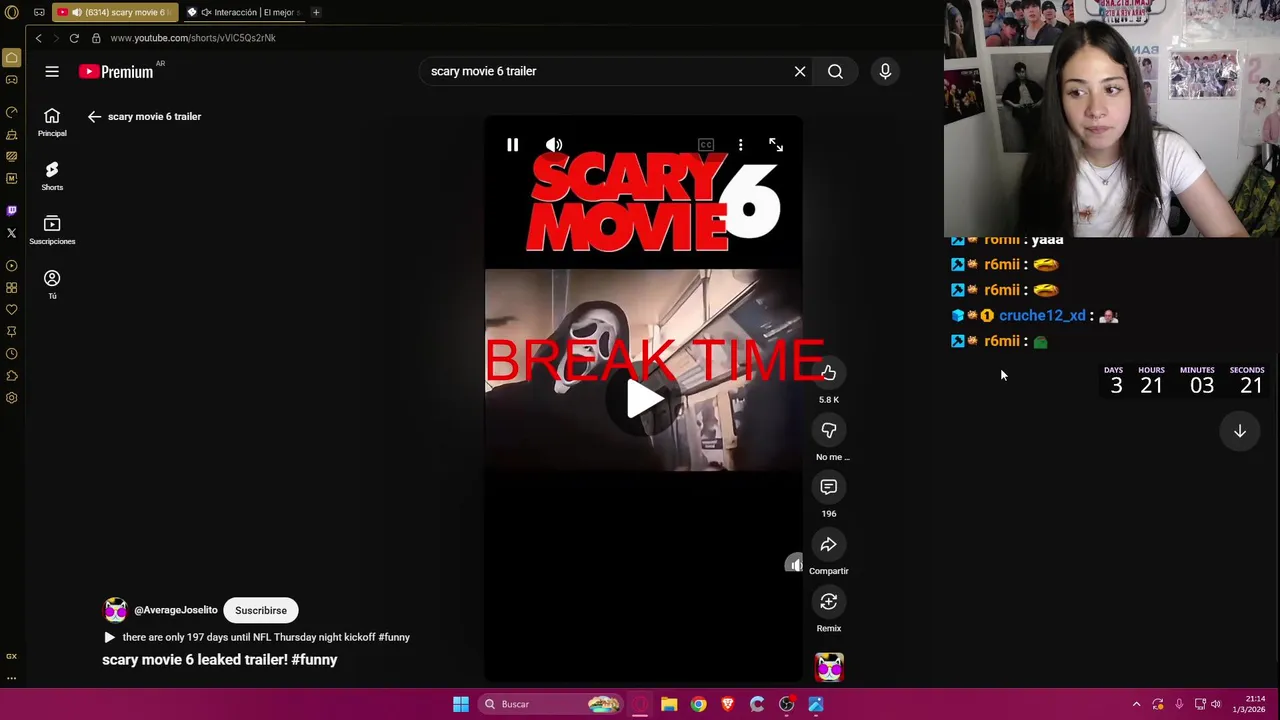Click cruche12_xd username in chat
The height and width of the screenshot is (720, 1280).
pos(1042,316)
